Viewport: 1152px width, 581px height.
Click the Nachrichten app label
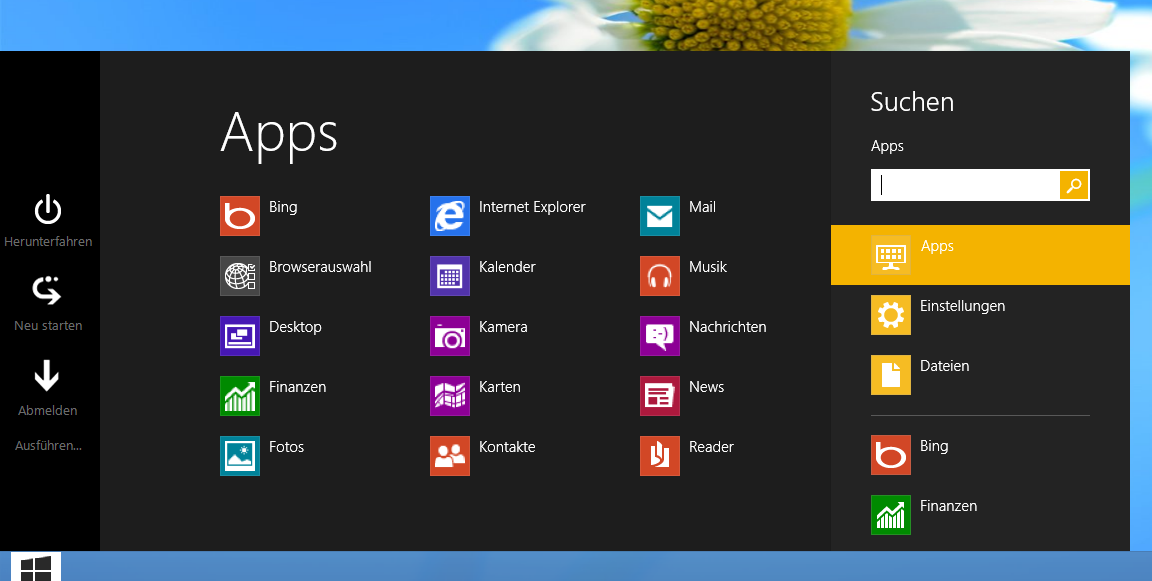coord(727,327)
